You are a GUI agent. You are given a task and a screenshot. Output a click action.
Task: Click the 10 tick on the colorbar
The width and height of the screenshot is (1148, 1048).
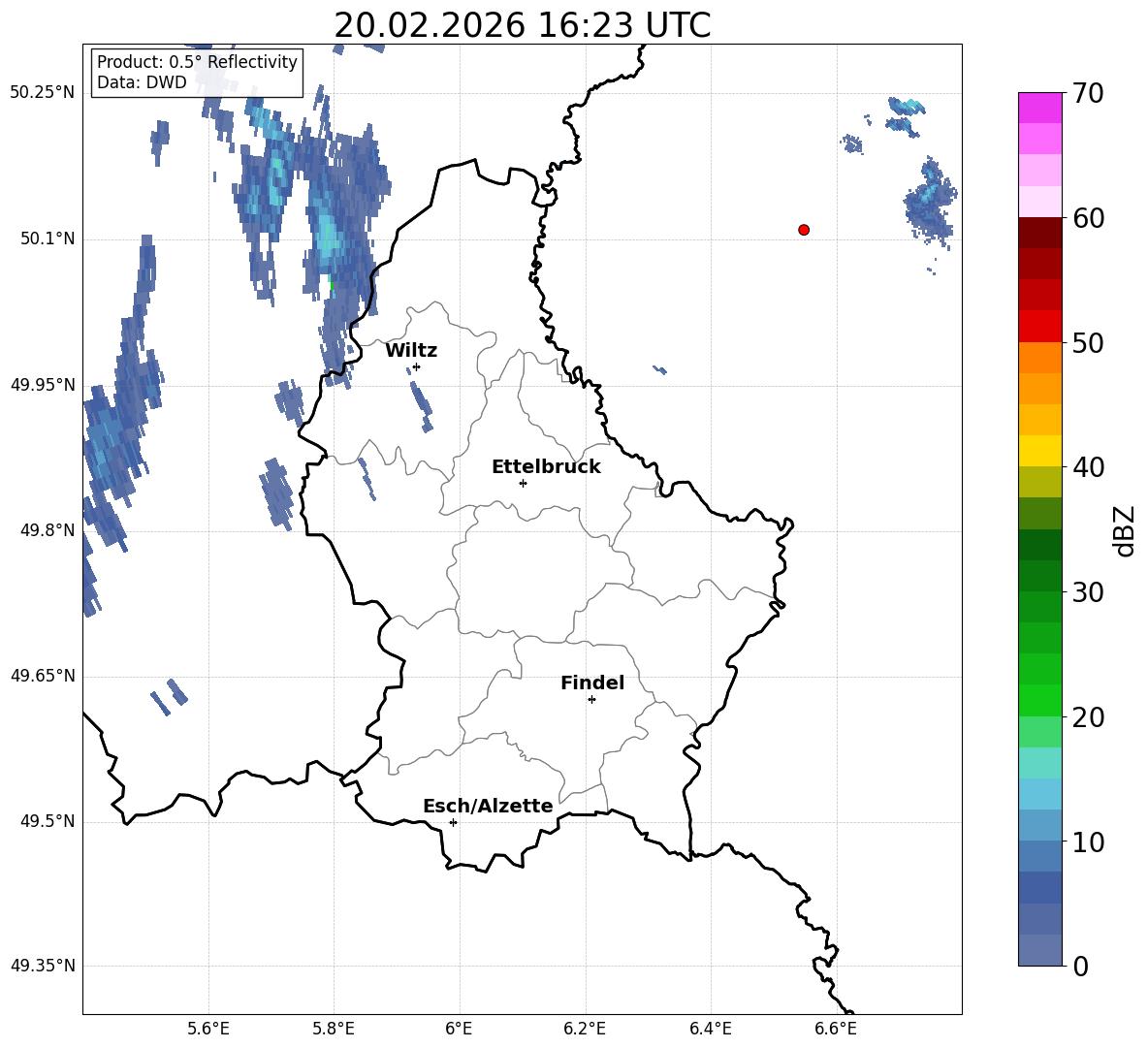(x=1088, y=842)
